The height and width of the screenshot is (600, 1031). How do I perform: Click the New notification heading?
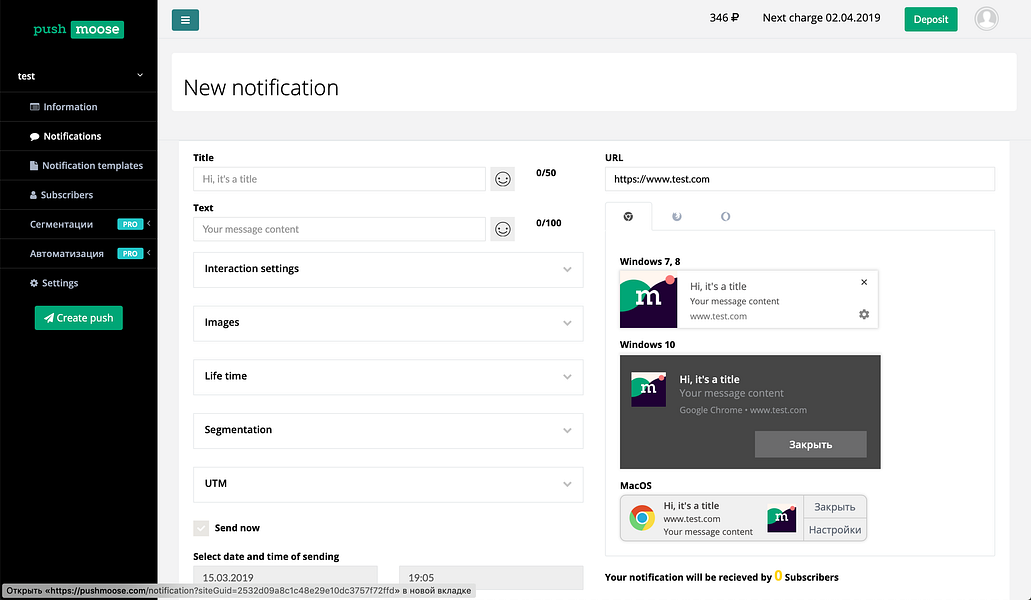tap(261, 87)
